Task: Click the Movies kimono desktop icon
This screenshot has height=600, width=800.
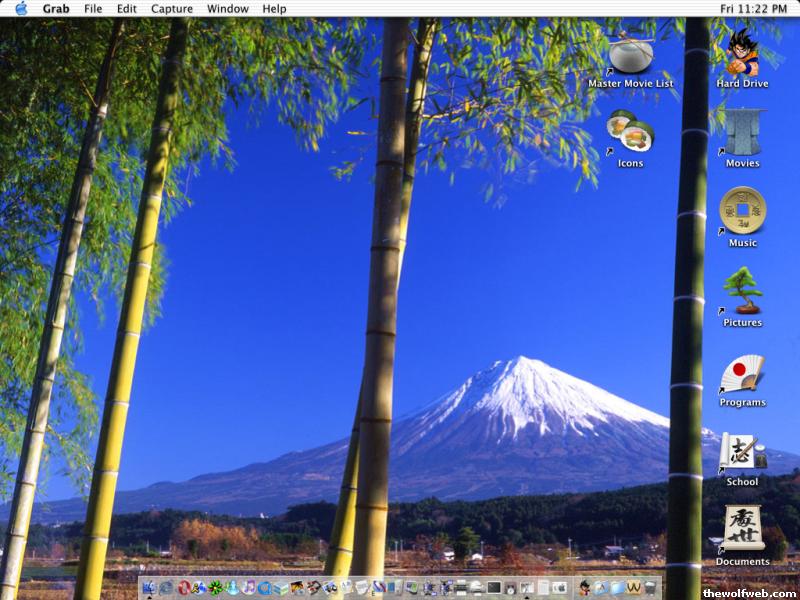Action: (x=742, y=131)
